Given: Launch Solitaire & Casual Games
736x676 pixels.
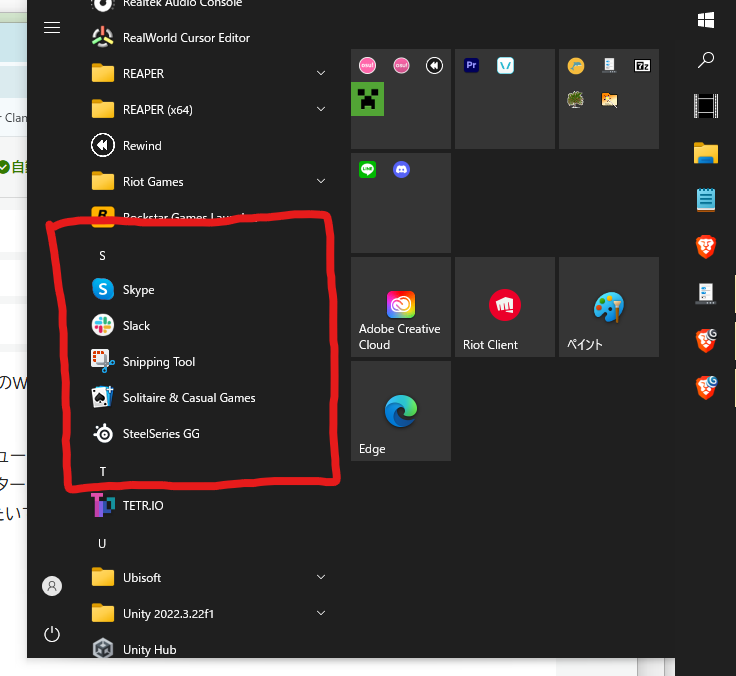Looking at the screenshot, I should (x=173, y=398).
